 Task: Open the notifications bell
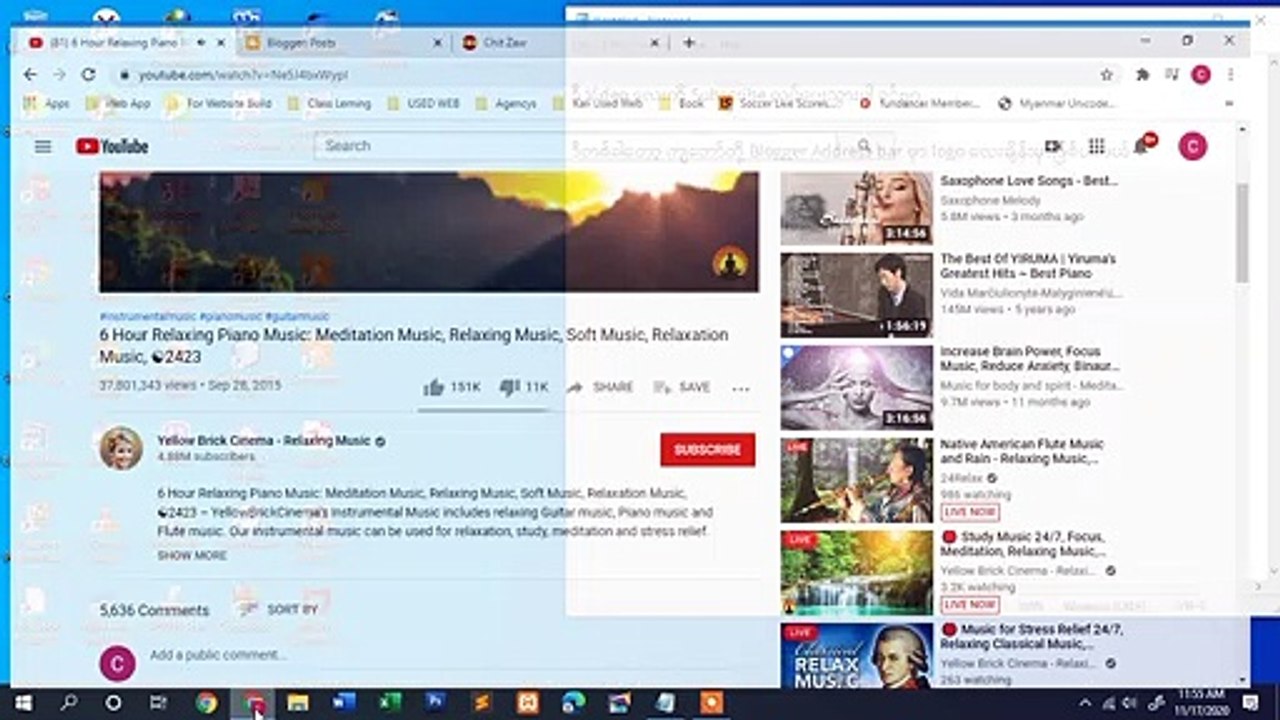tap(1142, 146)
